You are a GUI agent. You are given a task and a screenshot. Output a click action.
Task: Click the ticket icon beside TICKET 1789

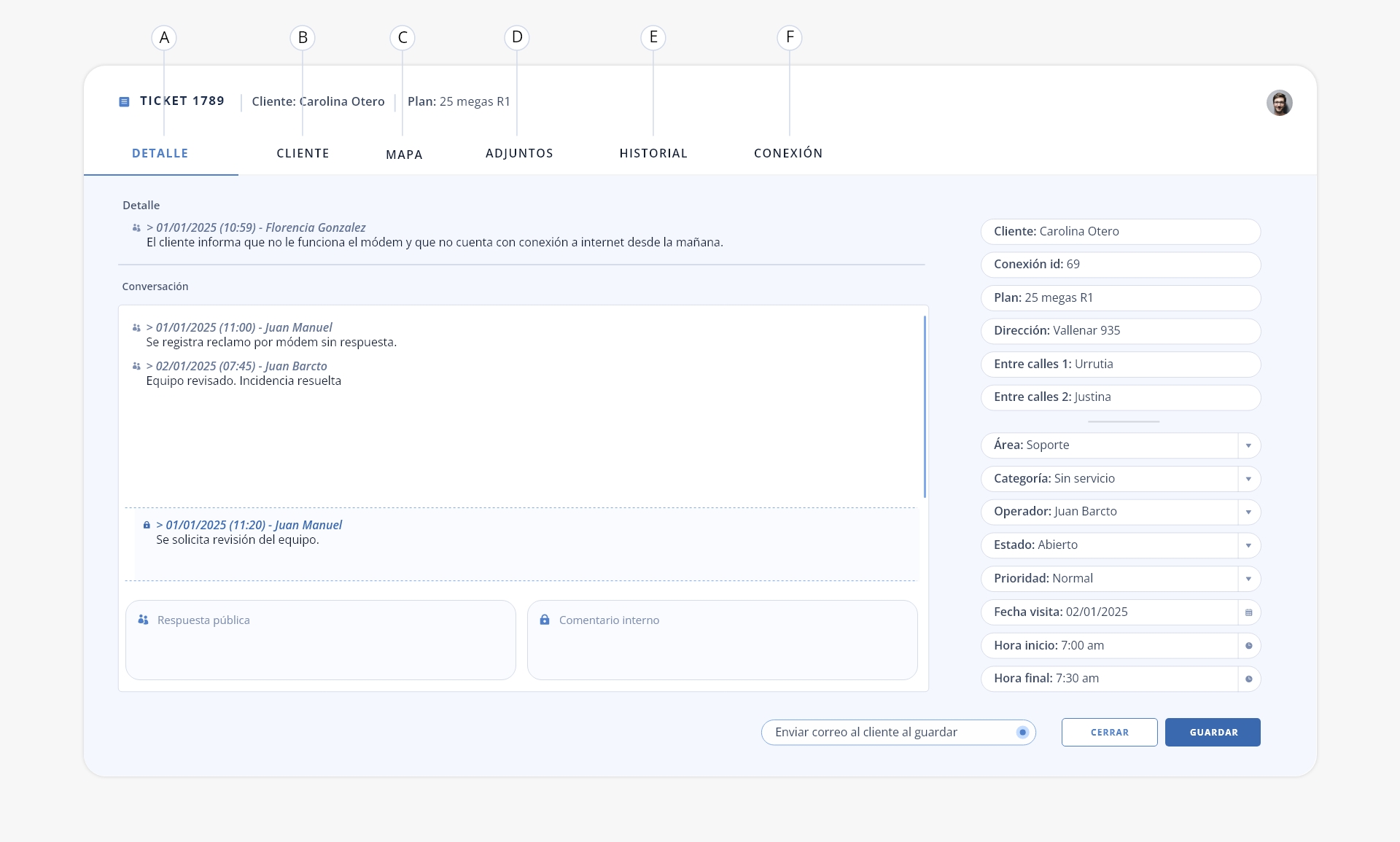124,102
